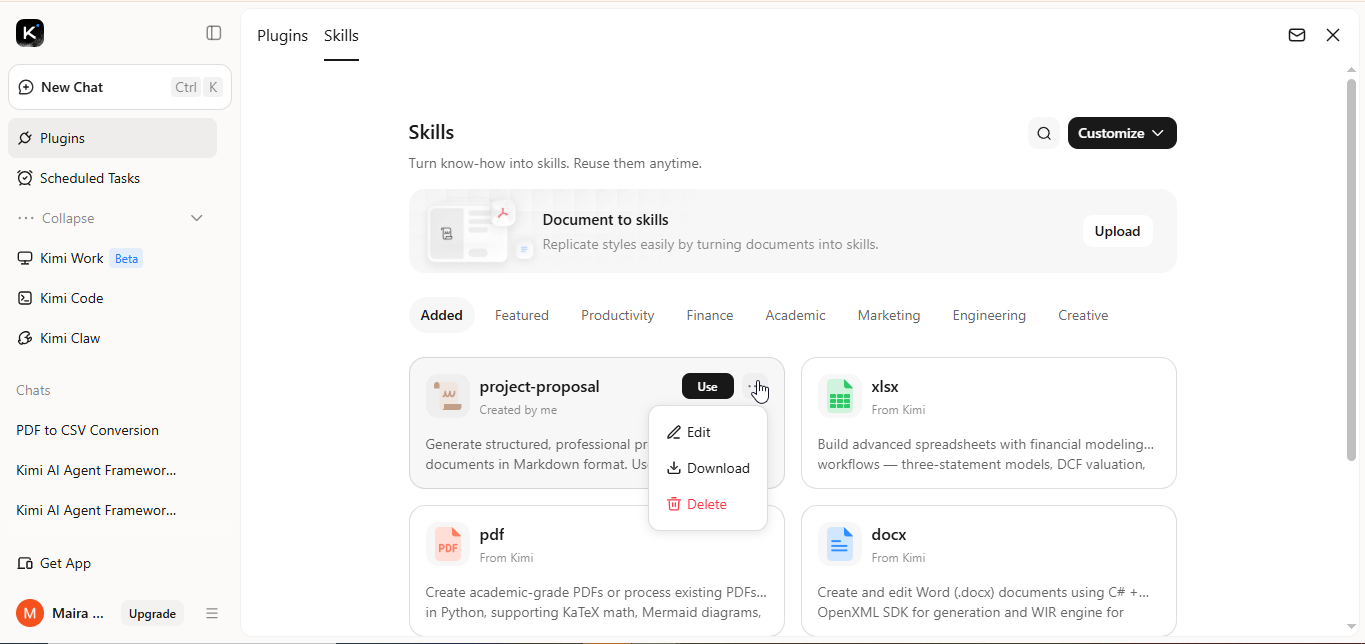Toggle the sidebar panel icon
This screenshot has width=1365, height=644.
coord(214,33)
